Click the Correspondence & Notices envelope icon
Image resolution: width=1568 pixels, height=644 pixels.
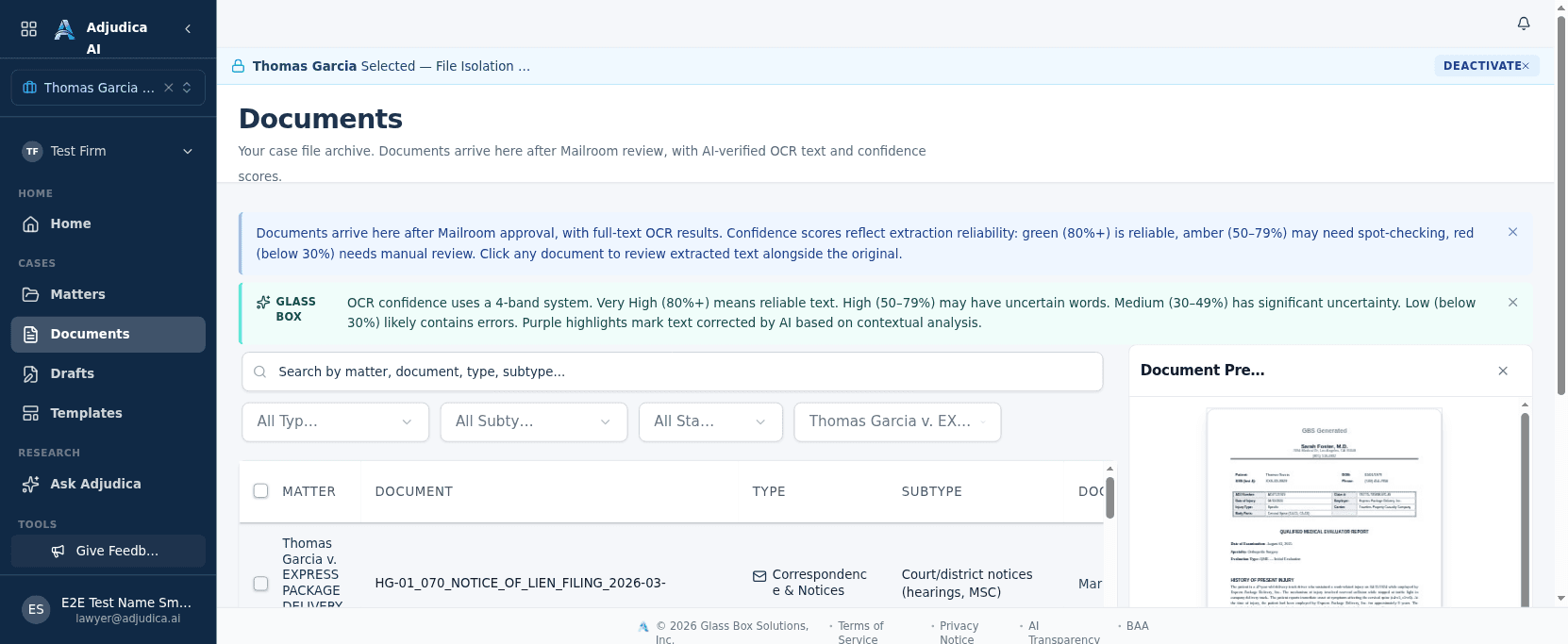click(759, 576)
